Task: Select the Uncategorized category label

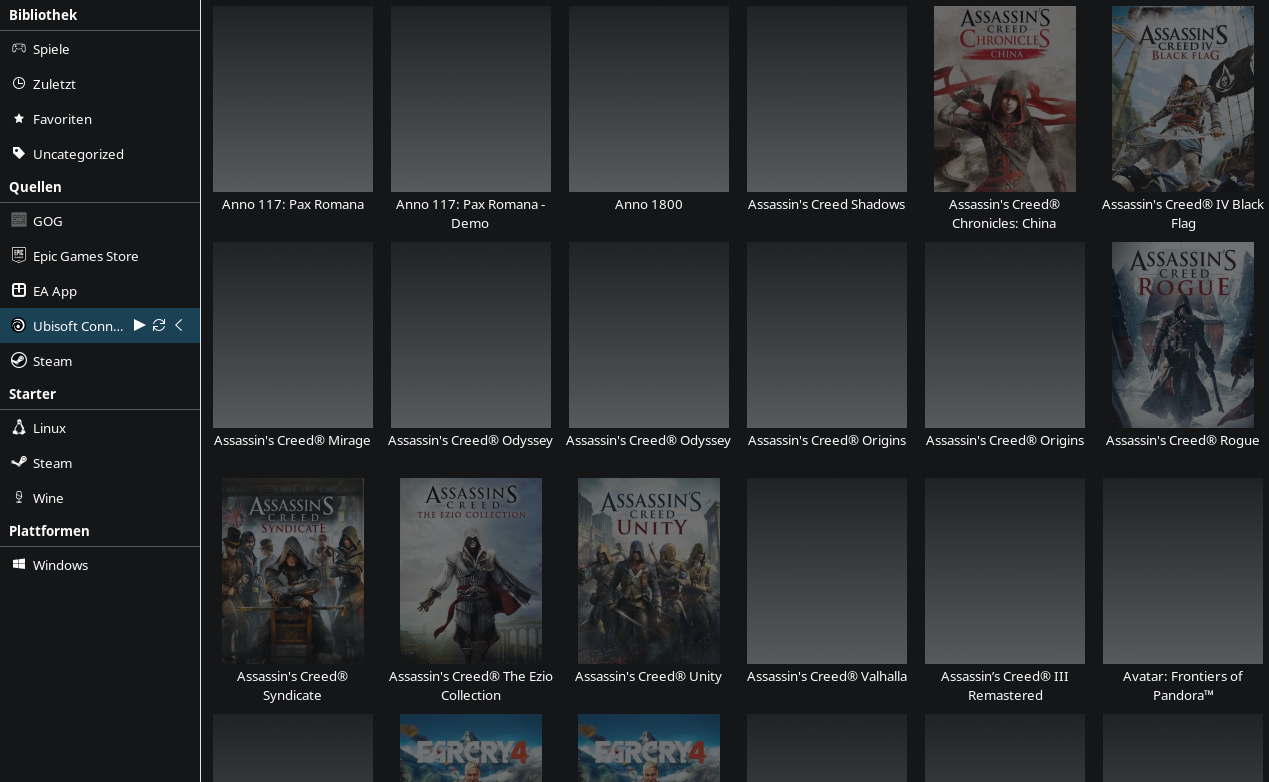Action: pos(78,154)
